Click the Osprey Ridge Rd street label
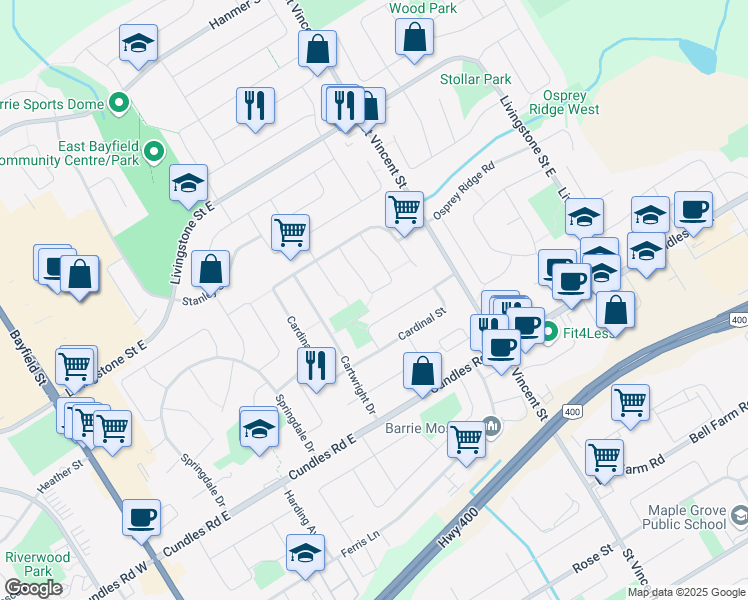The image size is (748, 600). tap(463, 191)
